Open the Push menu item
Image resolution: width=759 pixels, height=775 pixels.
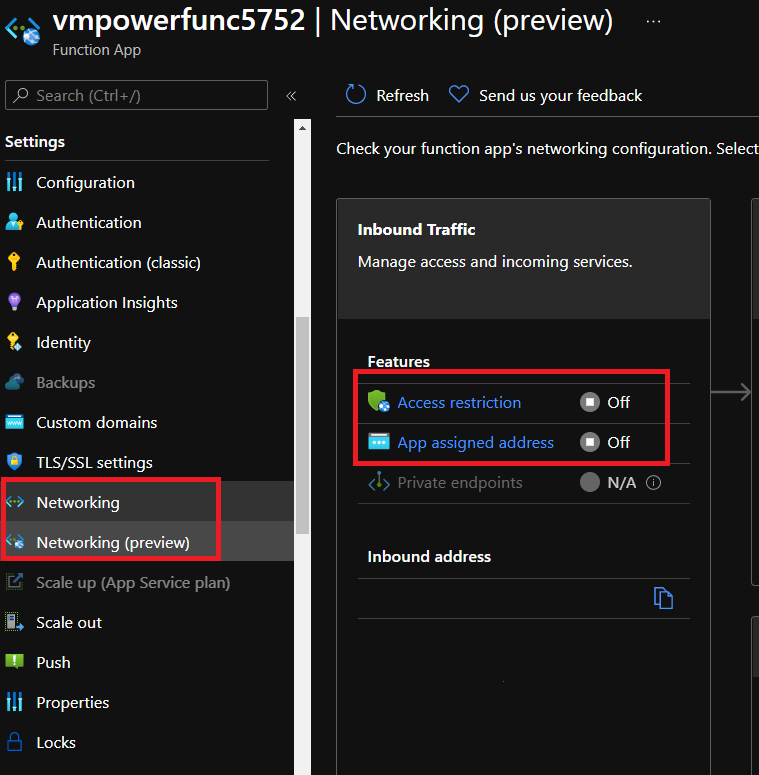pos(53,663)
